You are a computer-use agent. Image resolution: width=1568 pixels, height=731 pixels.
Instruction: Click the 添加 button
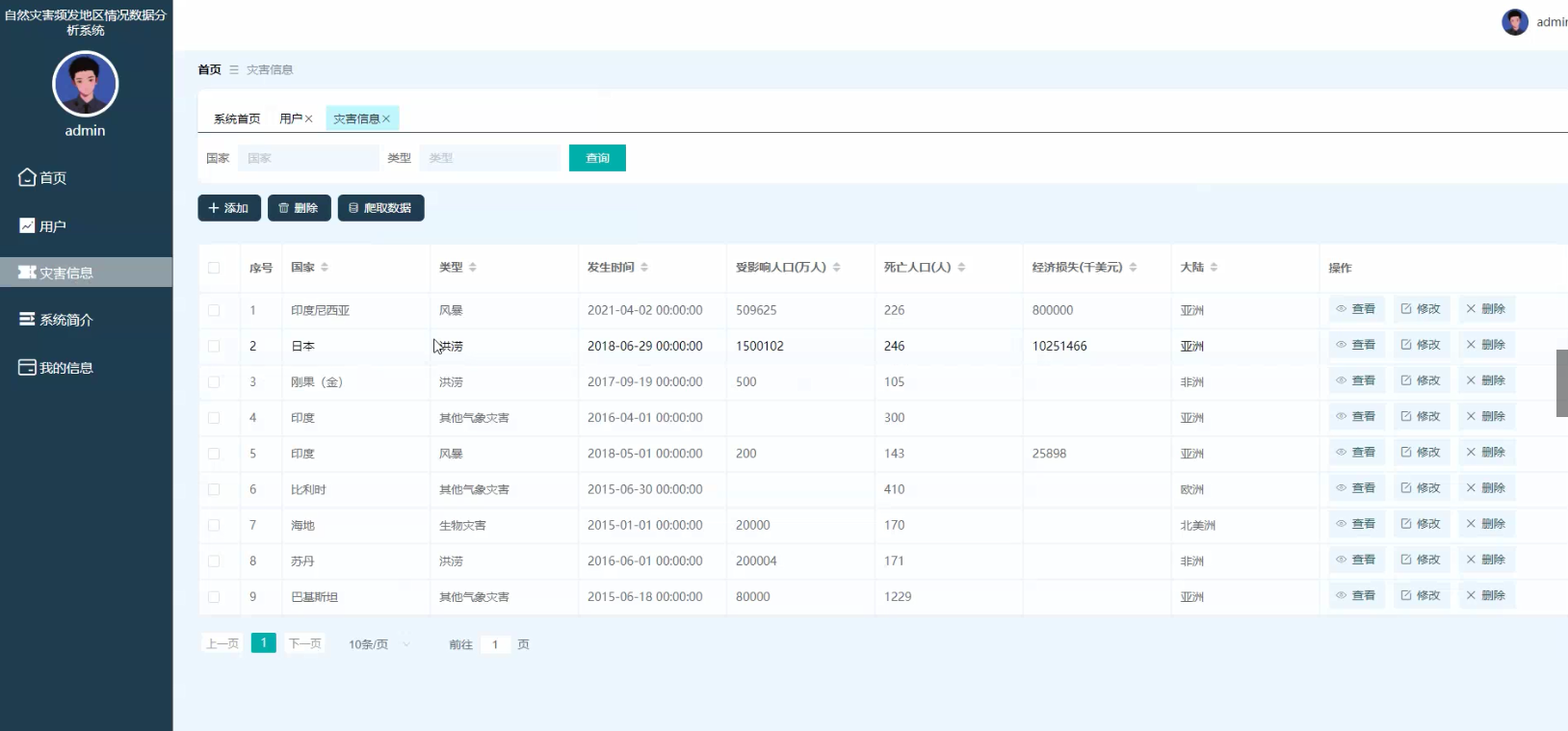coord(229,208)
